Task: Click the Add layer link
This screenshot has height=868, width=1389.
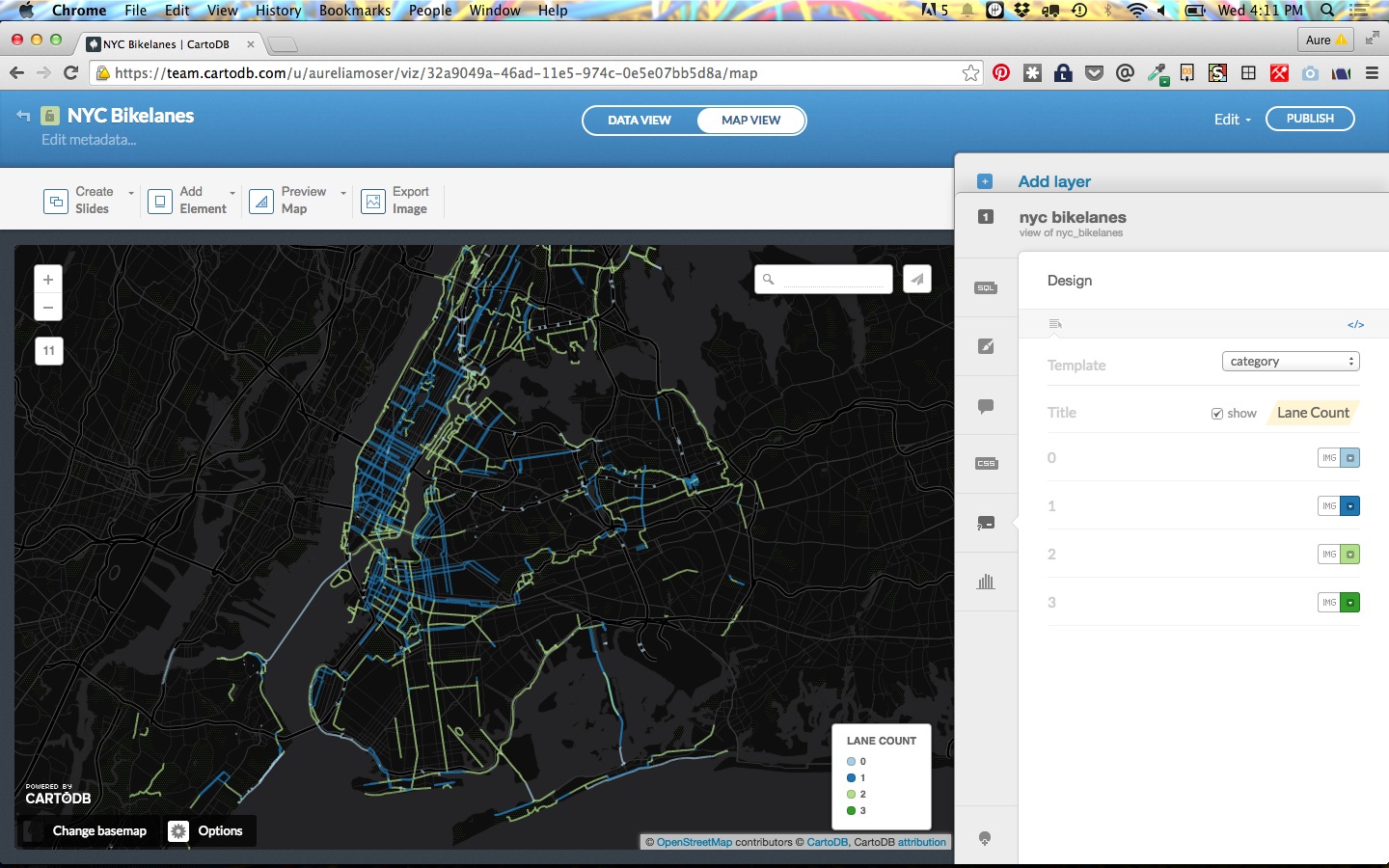Action: click(x=1054, y=181)
